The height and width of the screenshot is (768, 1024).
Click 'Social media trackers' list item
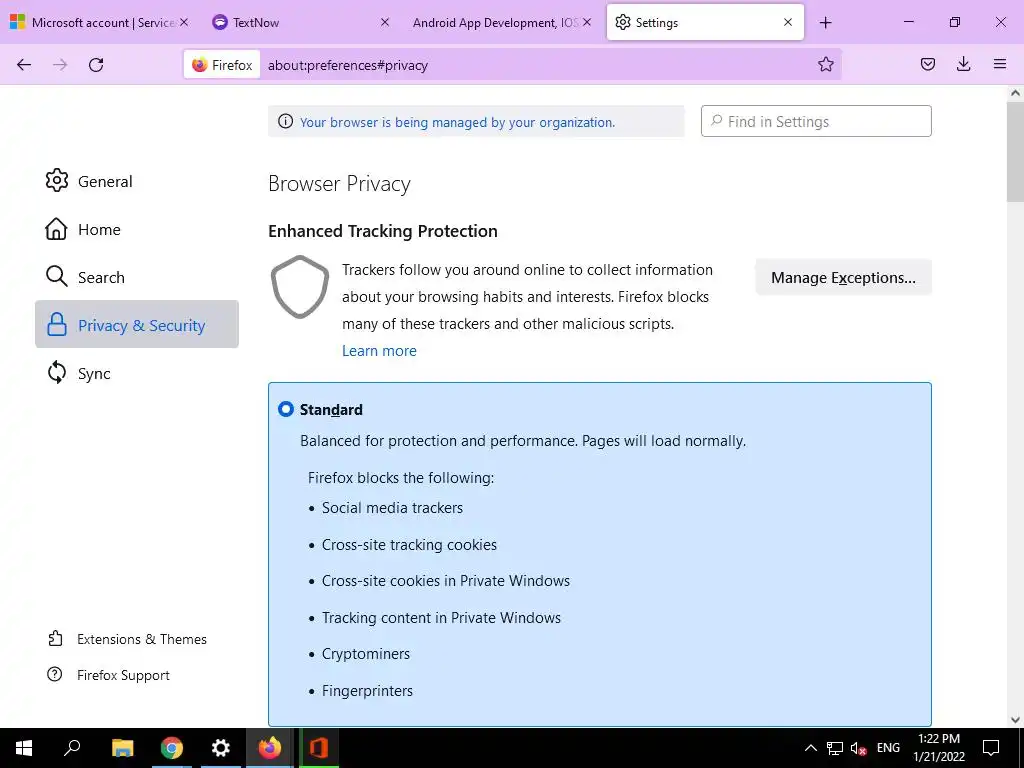[392, 507]
